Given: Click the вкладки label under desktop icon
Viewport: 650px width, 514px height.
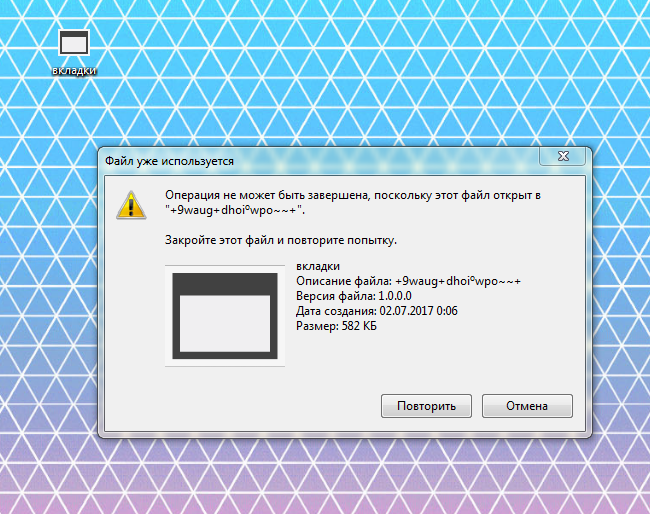Looking at the screenshot, I should pyautogui.click(x=74, y=70).
